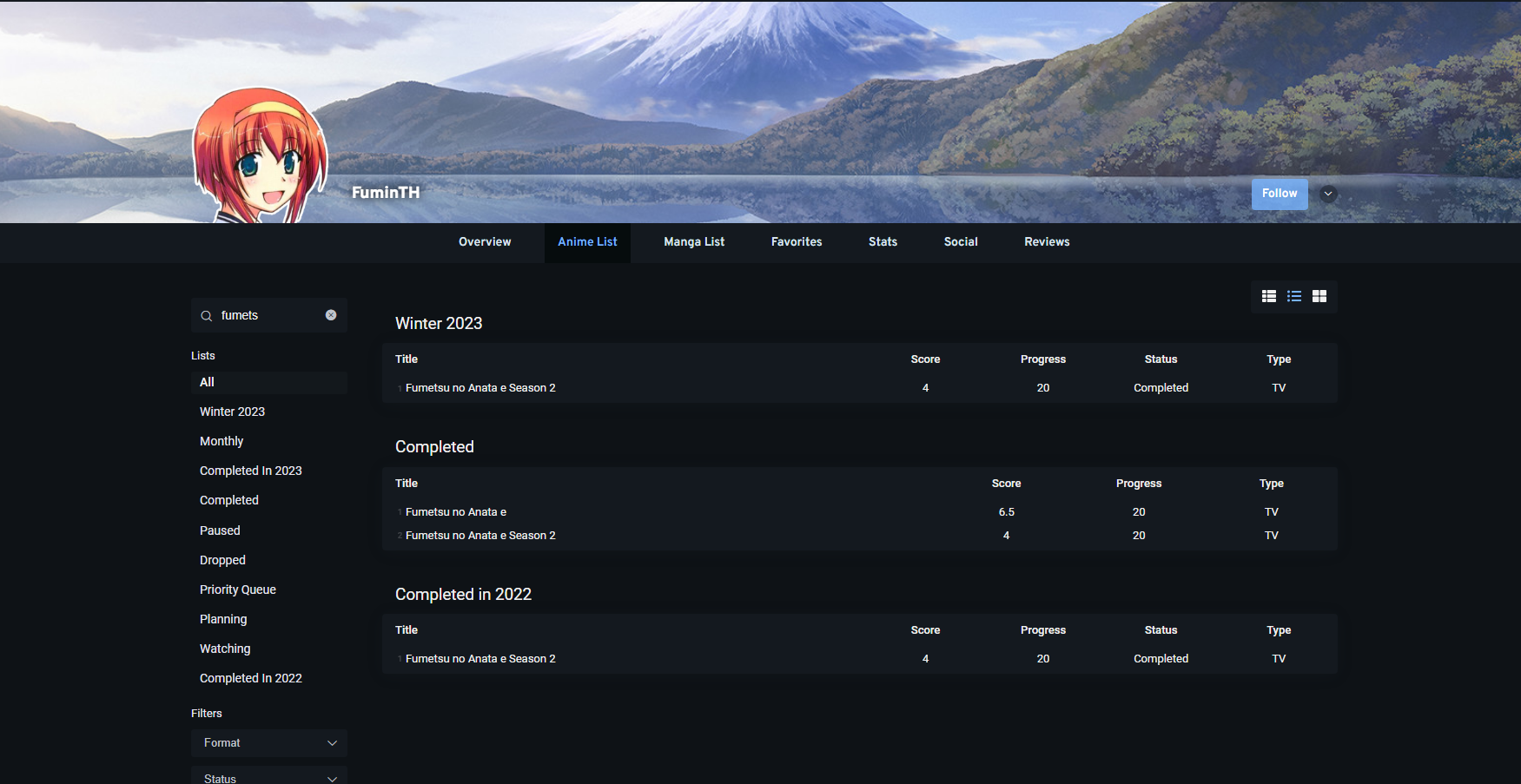The image size is (1521, 784).
Task: Switch to the card grid view icon
Action: [1319, 296]
